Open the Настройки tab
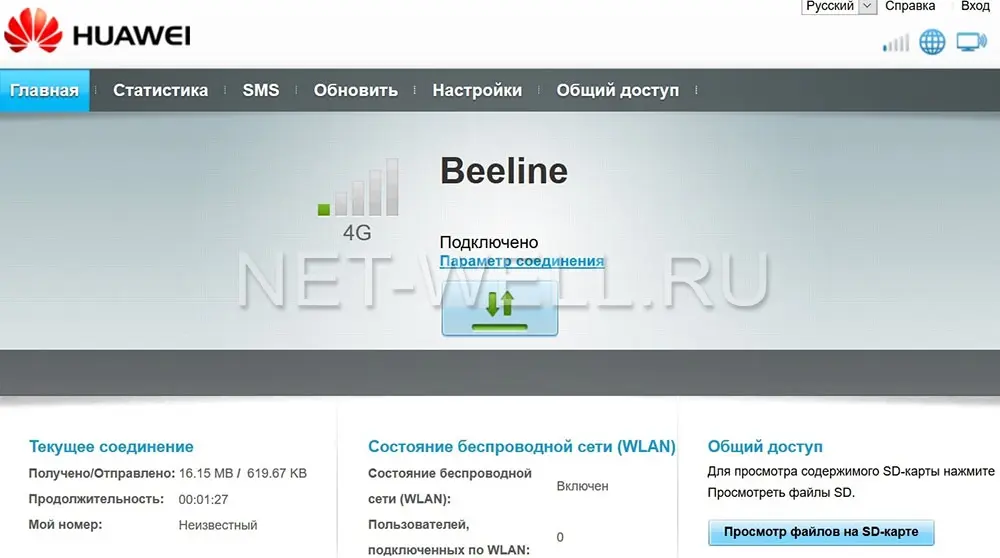 (477, 90)
